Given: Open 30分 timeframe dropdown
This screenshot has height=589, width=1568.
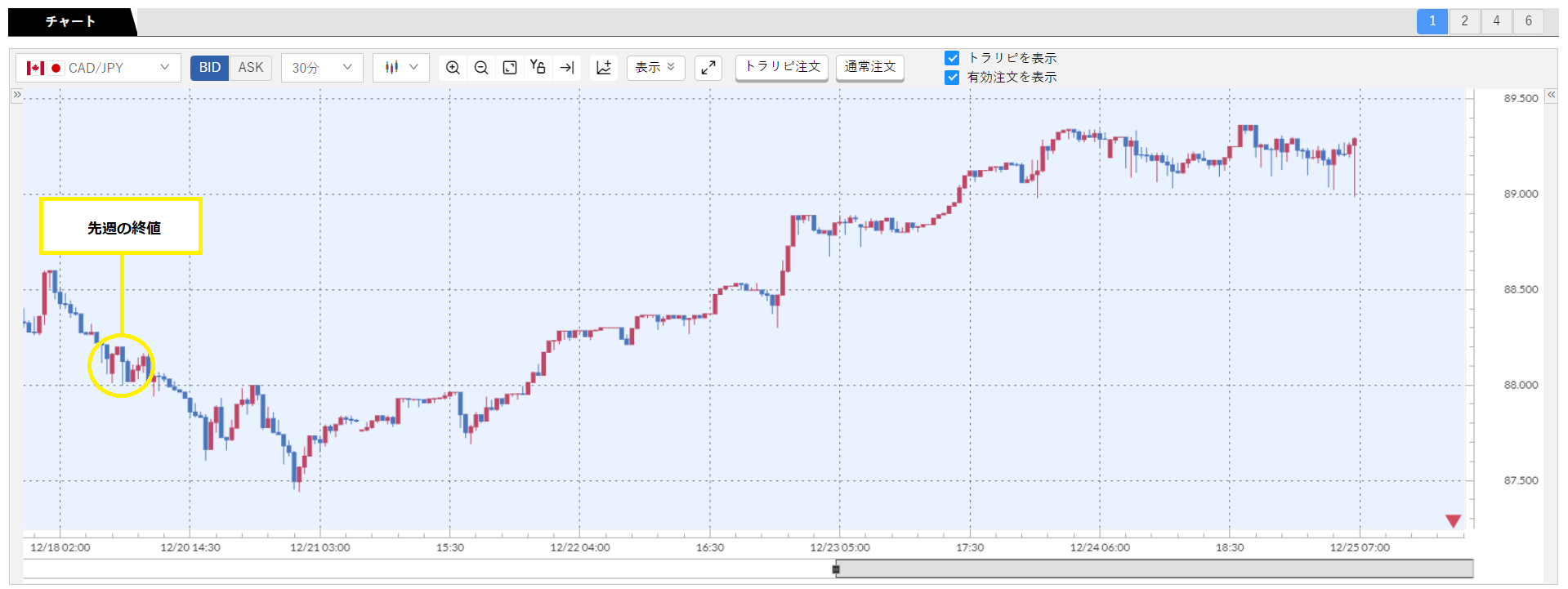Looking at the screenshot, I should [322, 68].
